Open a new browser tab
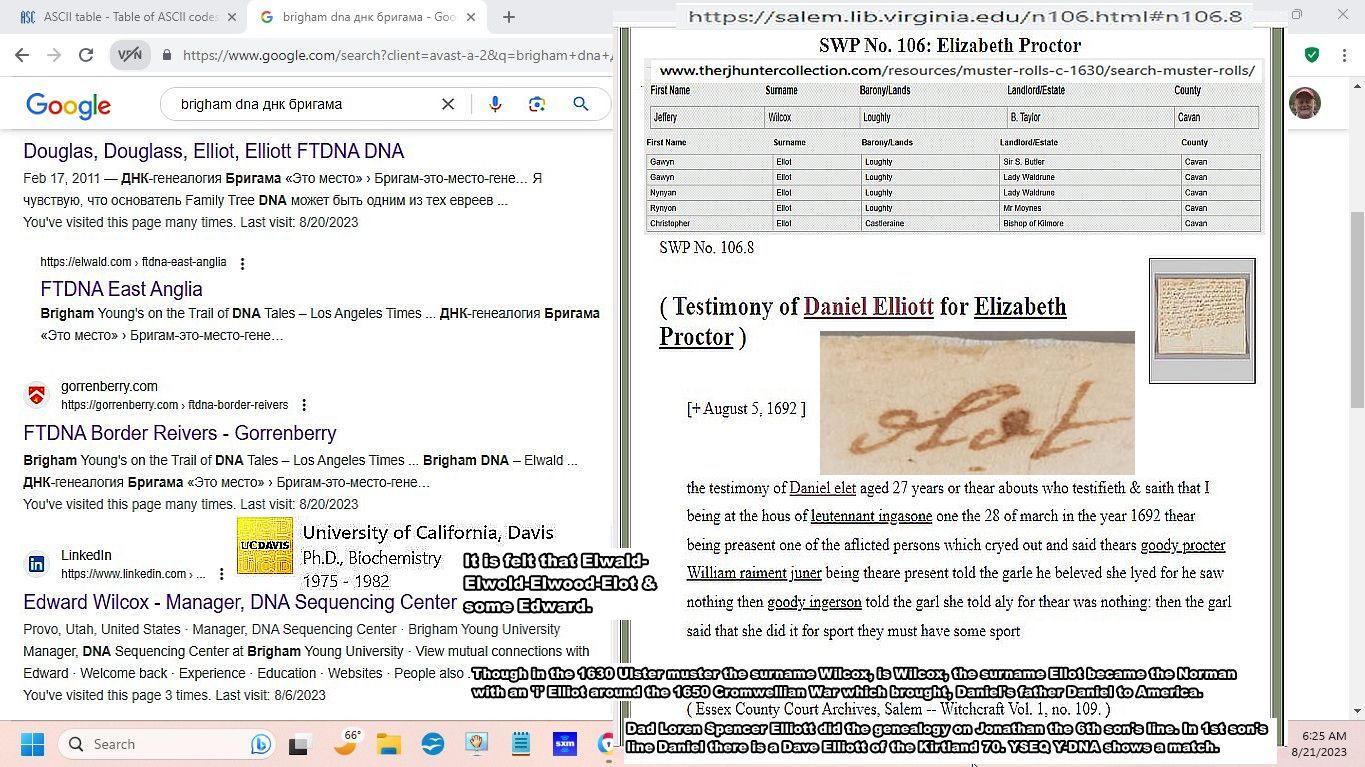Screen dimensions: 1365x767 508,17
